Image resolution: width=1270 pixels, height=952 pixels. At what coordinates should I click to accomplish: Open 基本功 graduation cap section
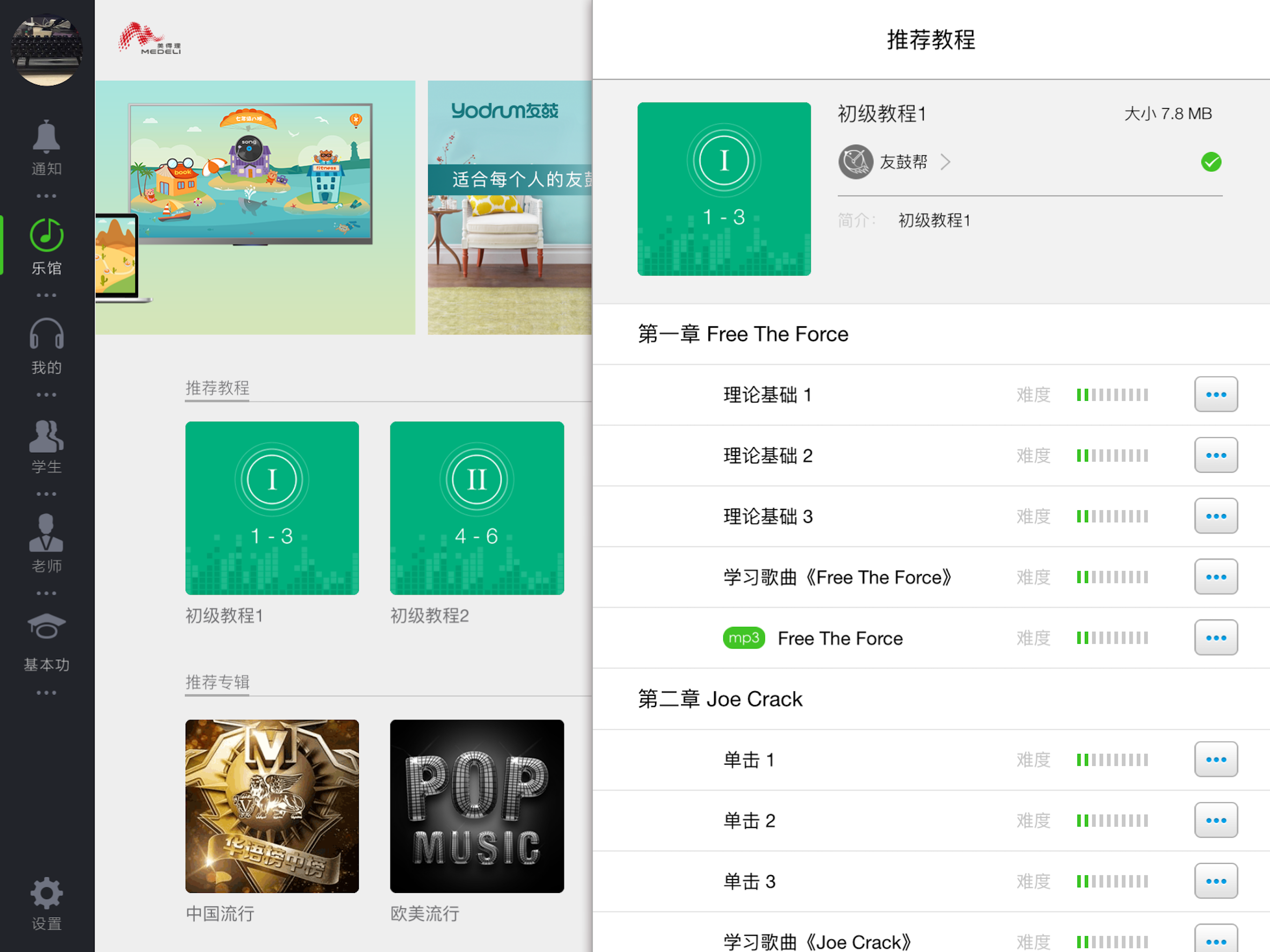pos(46,627)
